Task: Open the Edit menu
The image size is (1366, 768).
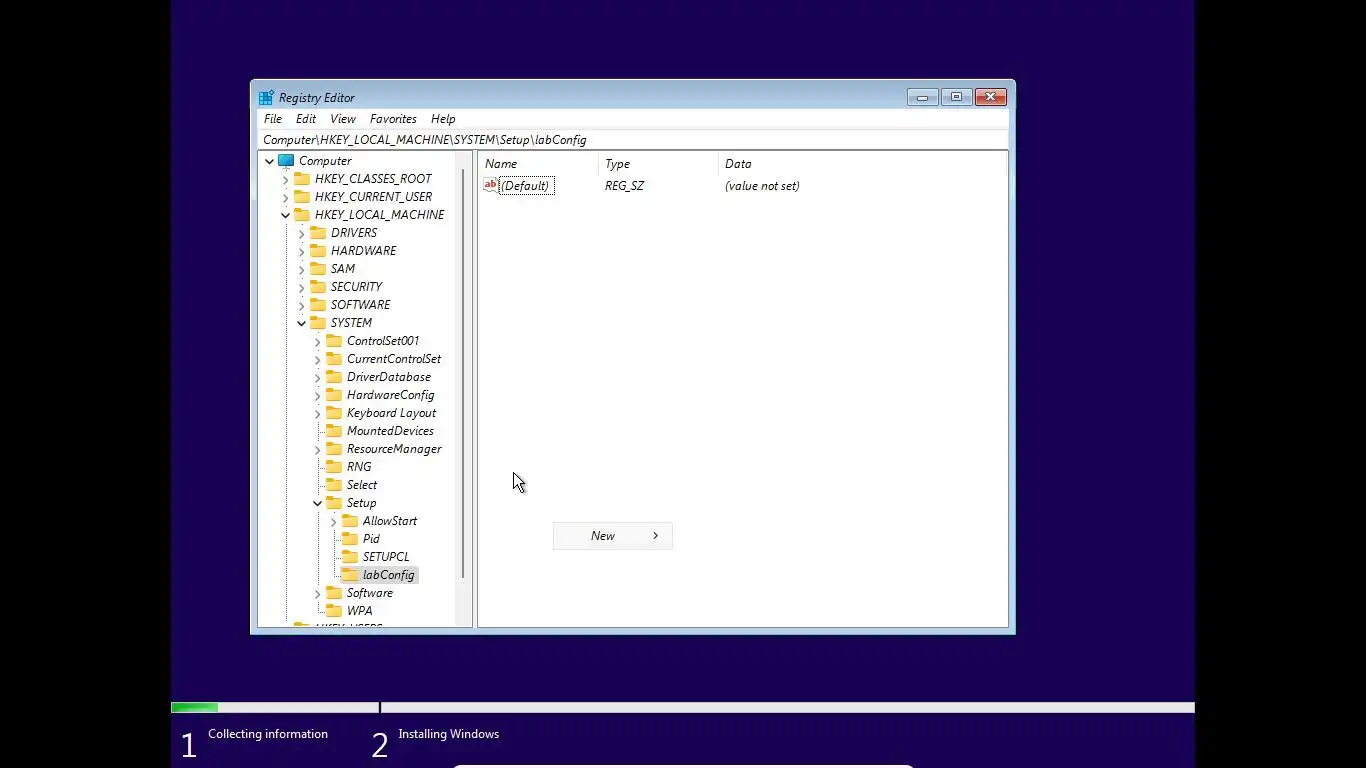Action: [x=306, y=119]
